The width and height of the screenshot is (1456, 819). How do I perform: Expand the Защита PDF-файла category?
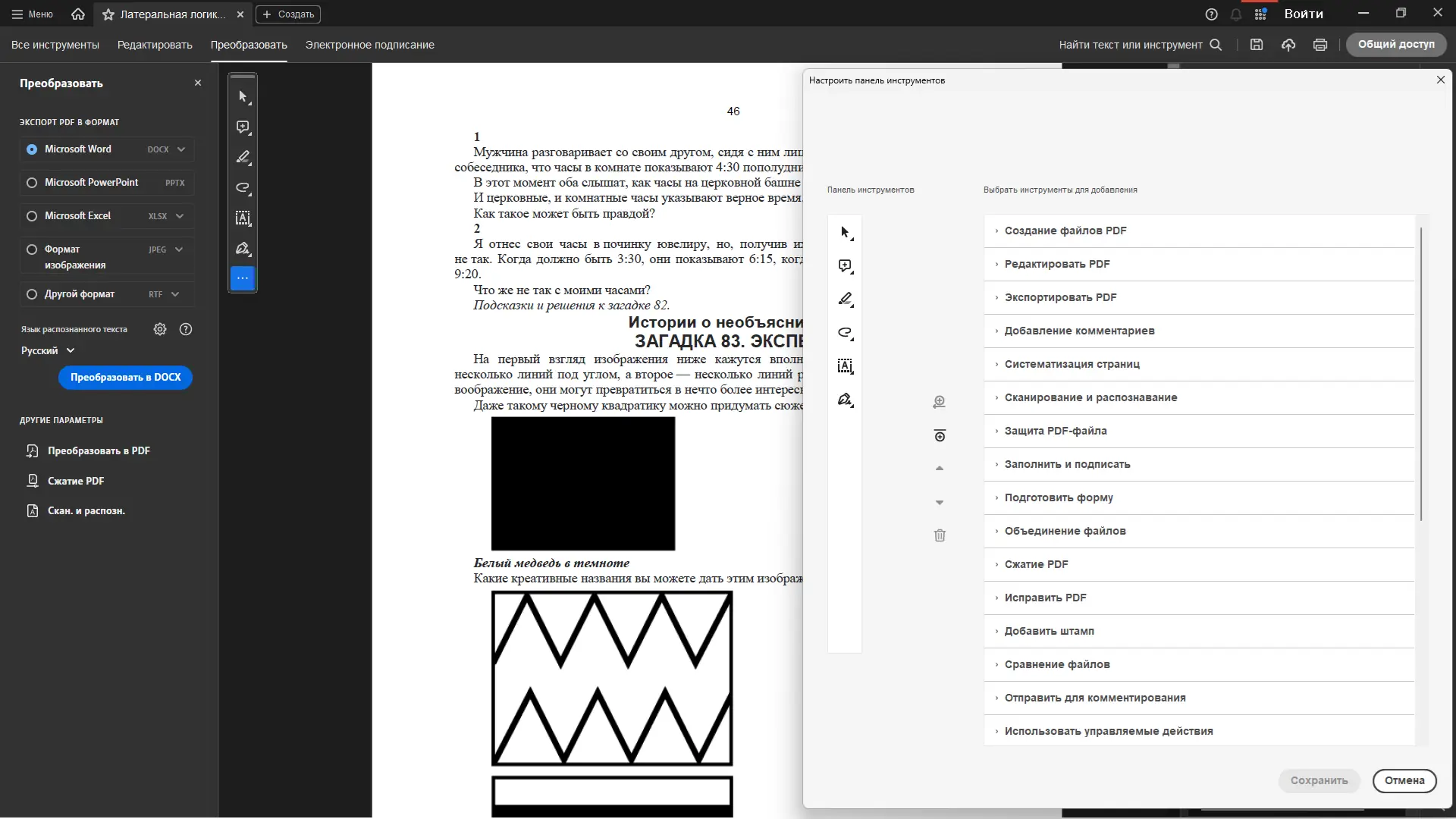click(x=1055, y=431)
